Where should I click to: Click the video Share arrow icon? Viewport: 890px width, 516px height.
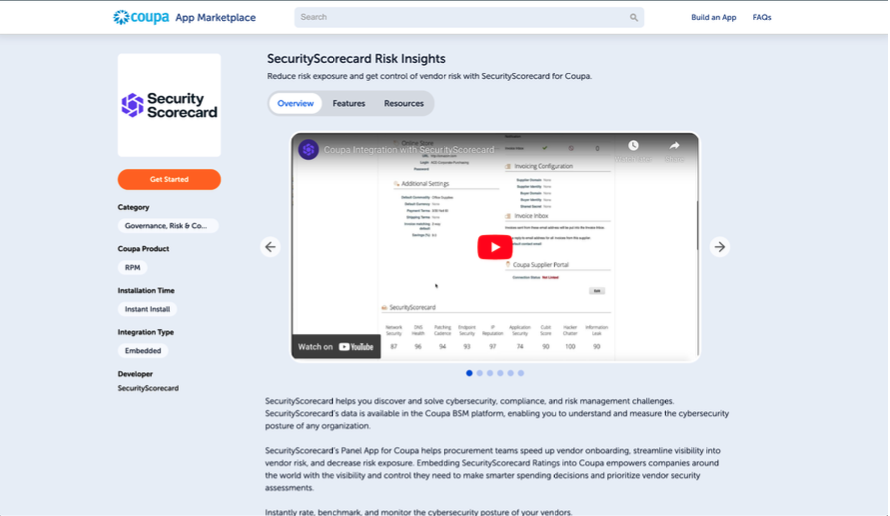pyautogui.click(x=674, y=146)
